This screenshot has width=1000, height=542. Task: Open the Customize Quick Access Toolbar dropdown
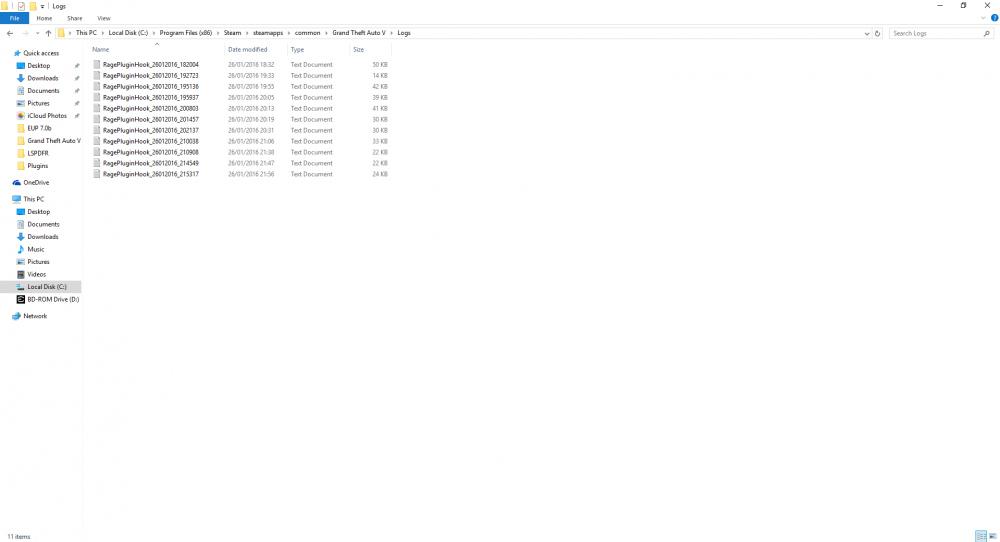(42, 6)
